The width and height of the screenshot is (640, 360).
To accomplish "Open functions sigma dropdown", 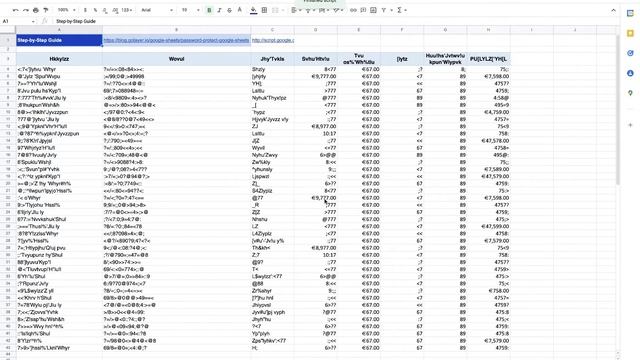I will click(x=402, y=10).
